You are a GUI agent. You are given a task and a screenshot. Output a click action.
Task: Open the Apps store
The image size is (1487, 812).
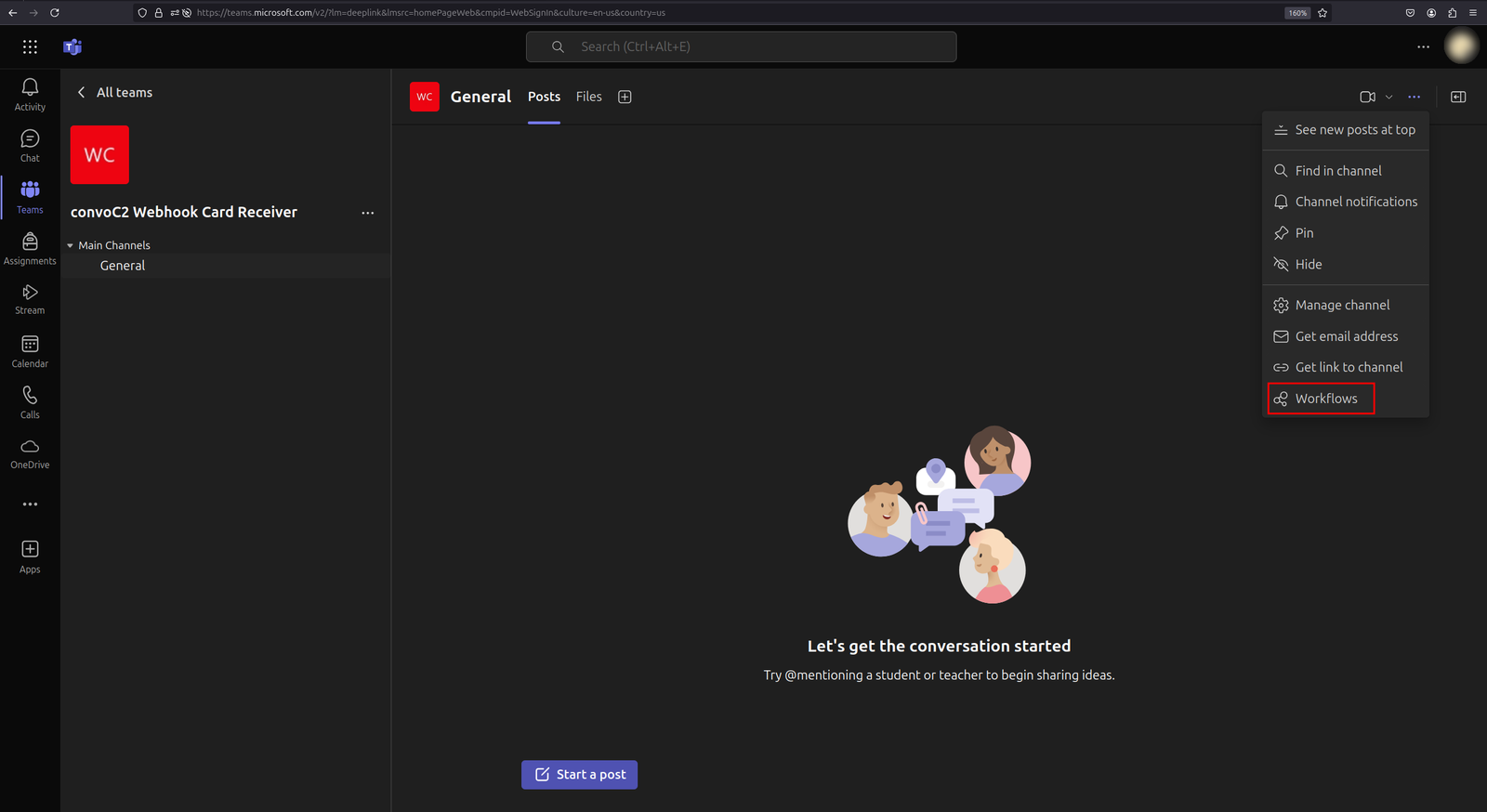click(30, 557)
